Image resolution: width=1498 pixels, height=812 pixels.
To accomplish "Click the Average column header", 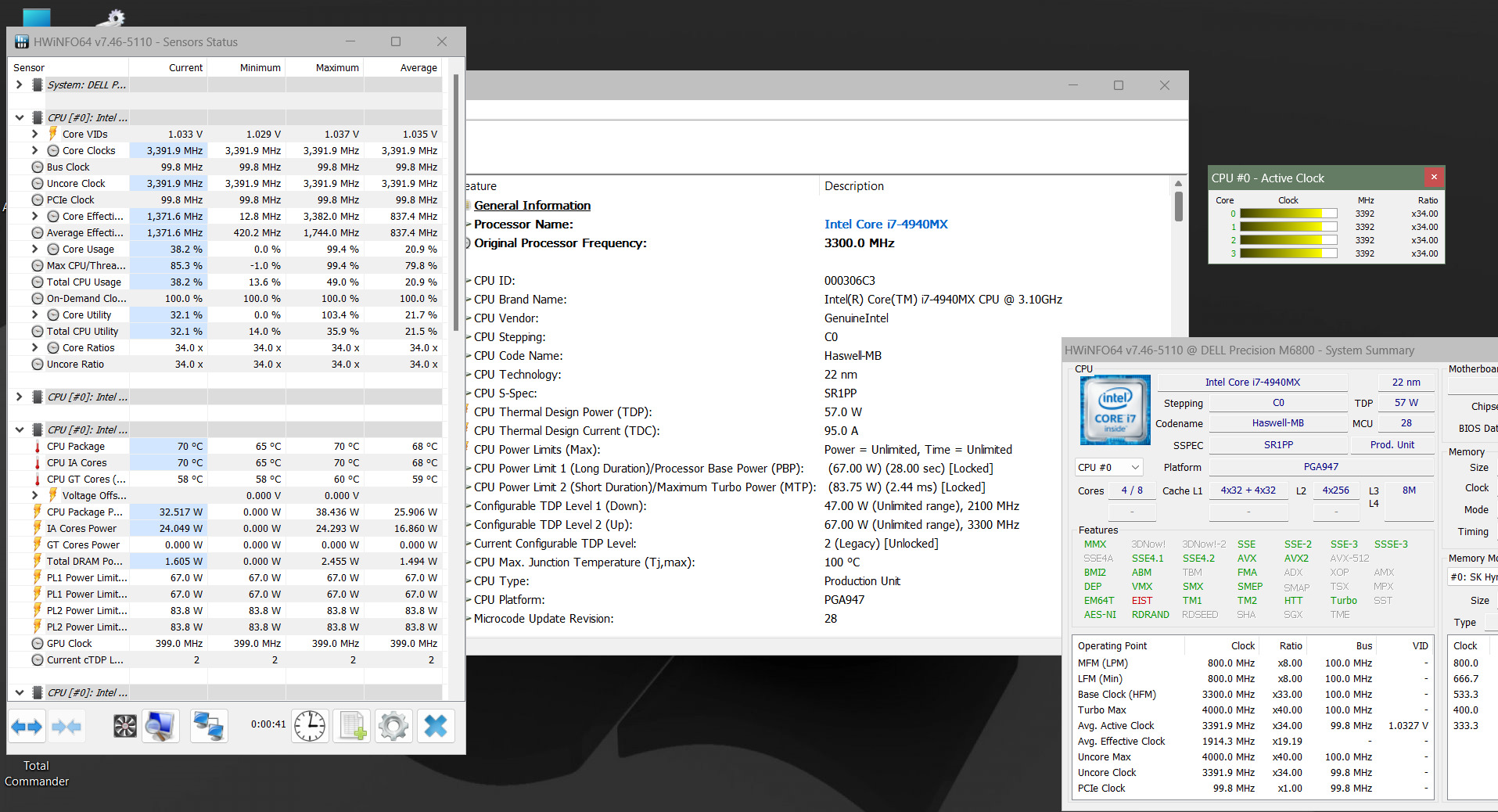I will coord(403,67).
